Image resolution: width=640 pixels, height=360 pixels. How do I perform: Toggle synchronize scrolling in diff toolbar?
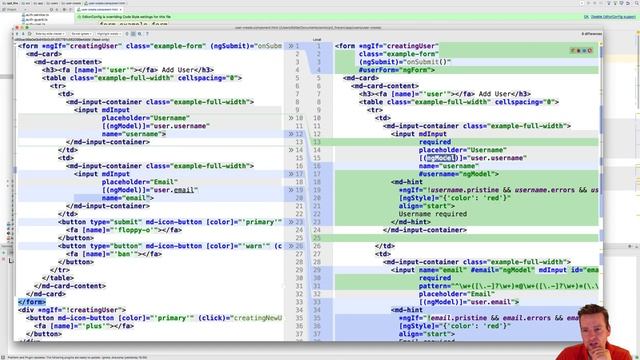point(133,34)
